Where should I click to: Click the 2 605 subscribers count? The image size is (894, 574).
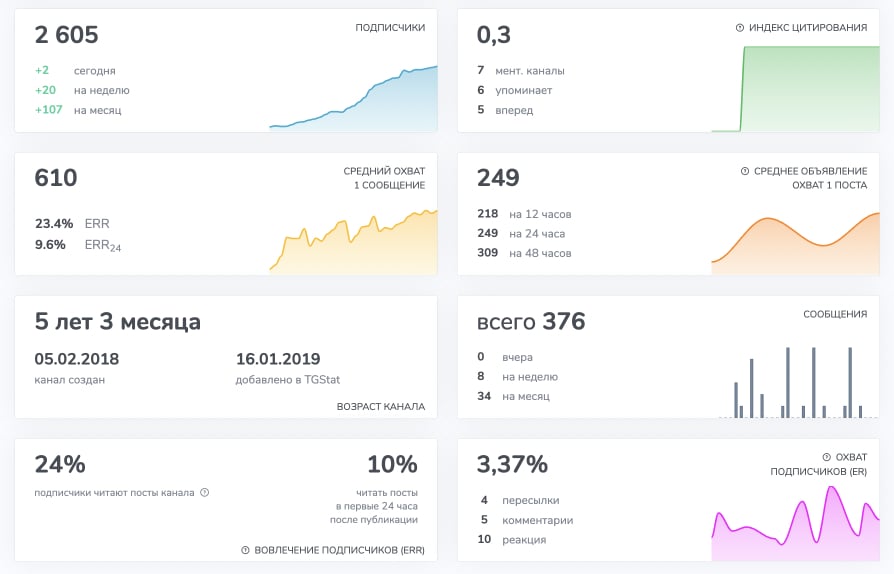coord(66,35)
